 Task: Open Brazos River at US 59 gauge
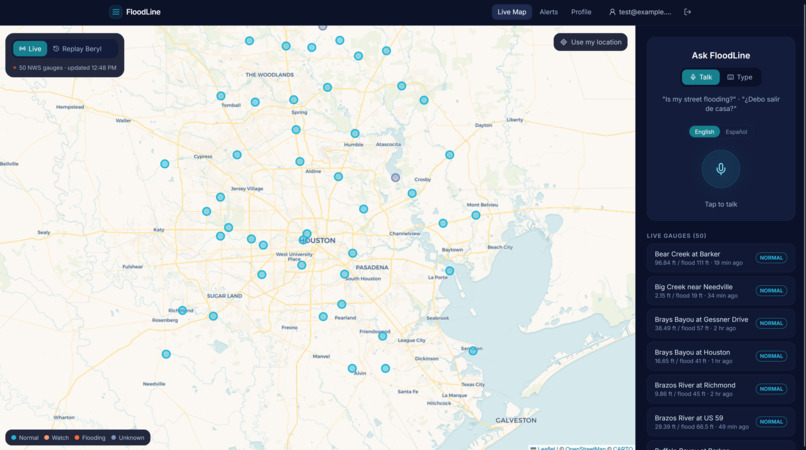tap(721, 422)
